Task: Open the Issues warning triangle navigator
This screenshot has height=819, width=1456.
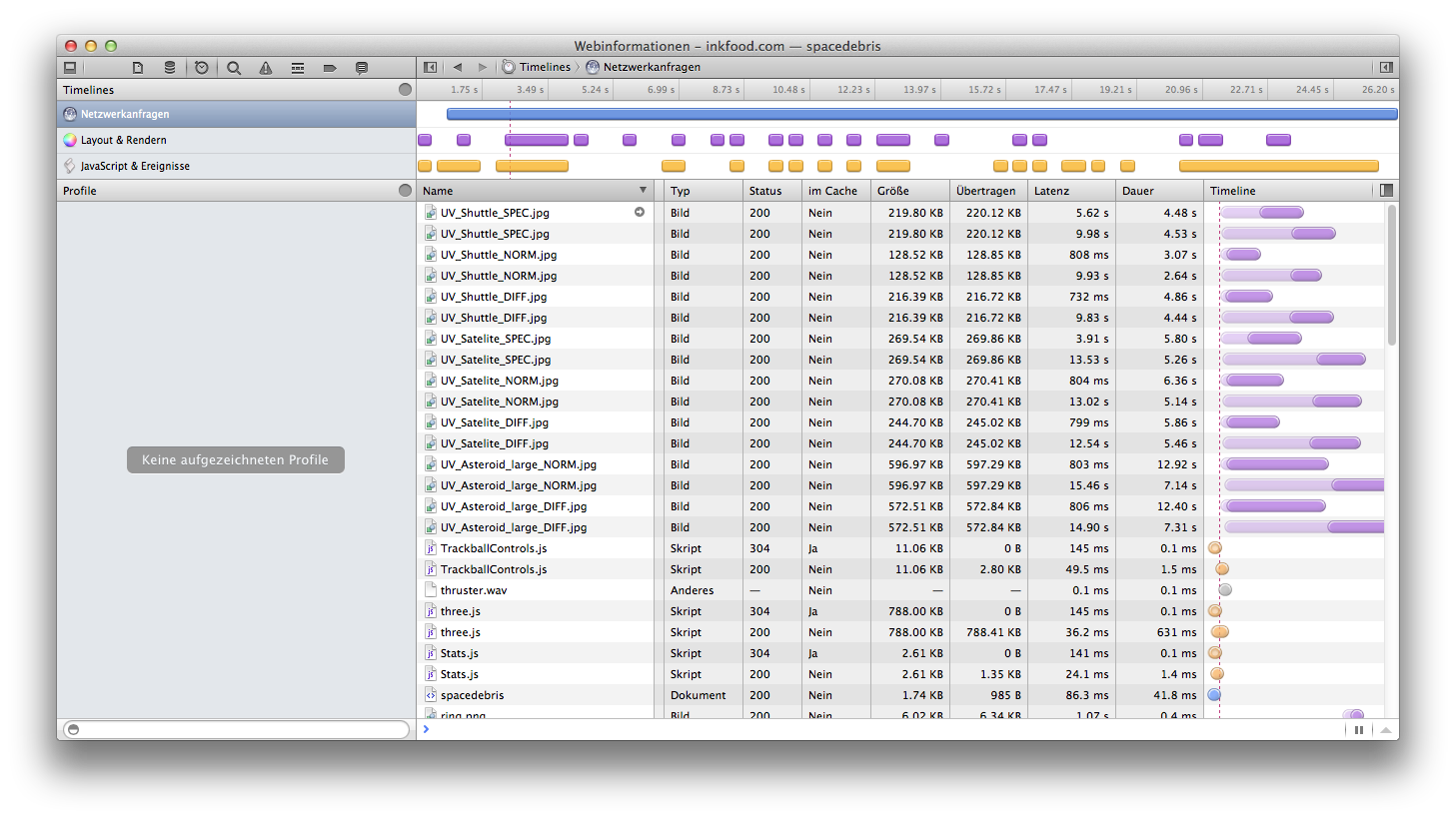Action: coord(266,68)
